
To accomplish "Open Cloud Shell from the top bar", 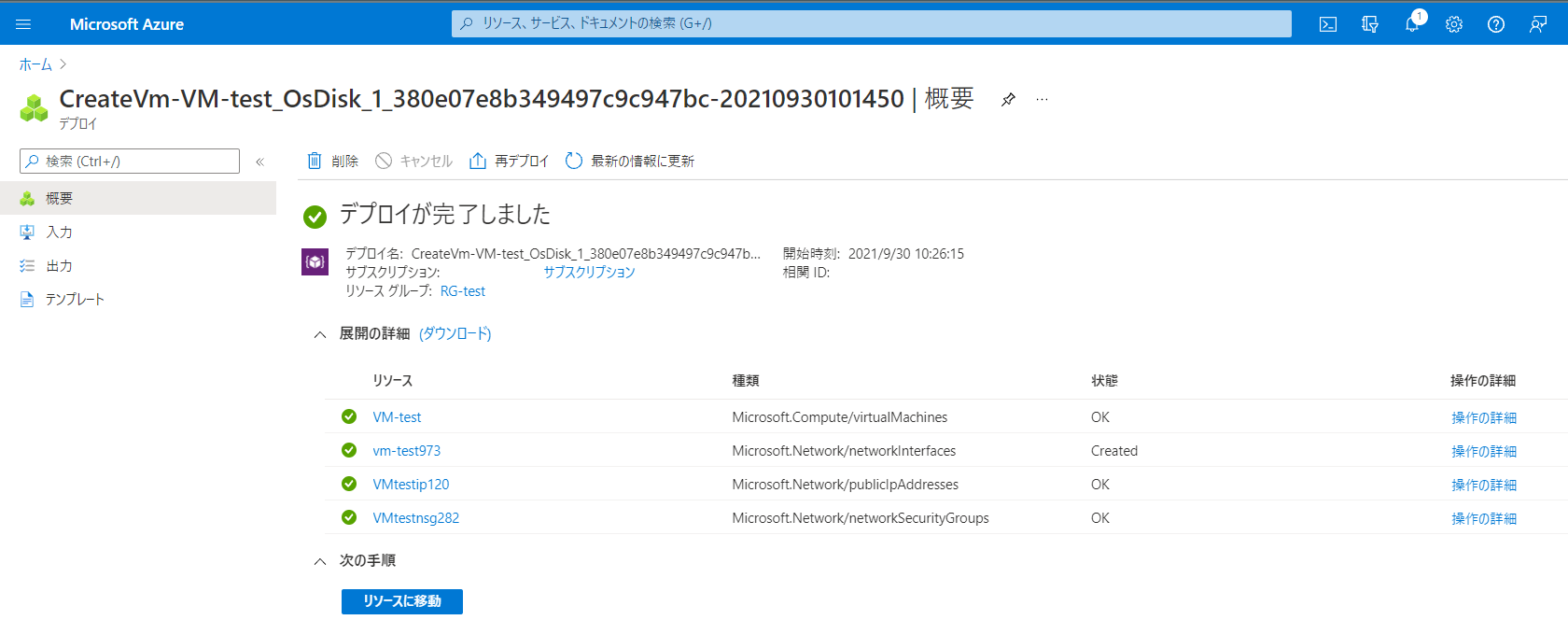I will (x=1328, y=24).
